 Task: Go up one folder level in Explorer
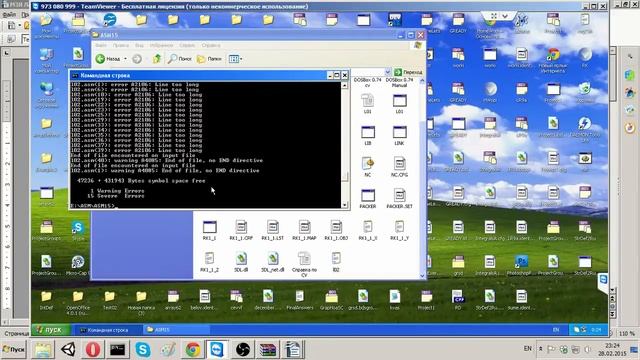(x=157, y=59)
